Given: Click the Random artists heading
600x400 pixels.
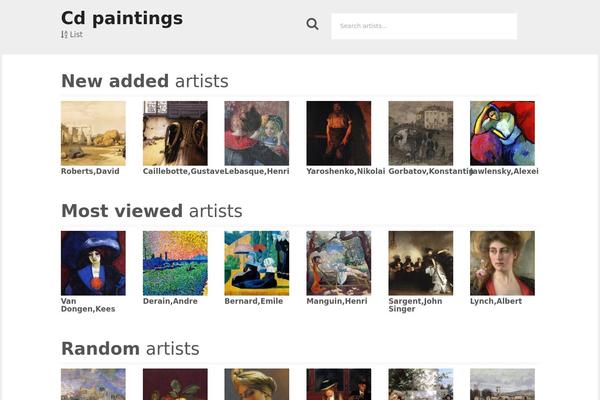Looking at the screenshot, I should [x=130, y=349].
